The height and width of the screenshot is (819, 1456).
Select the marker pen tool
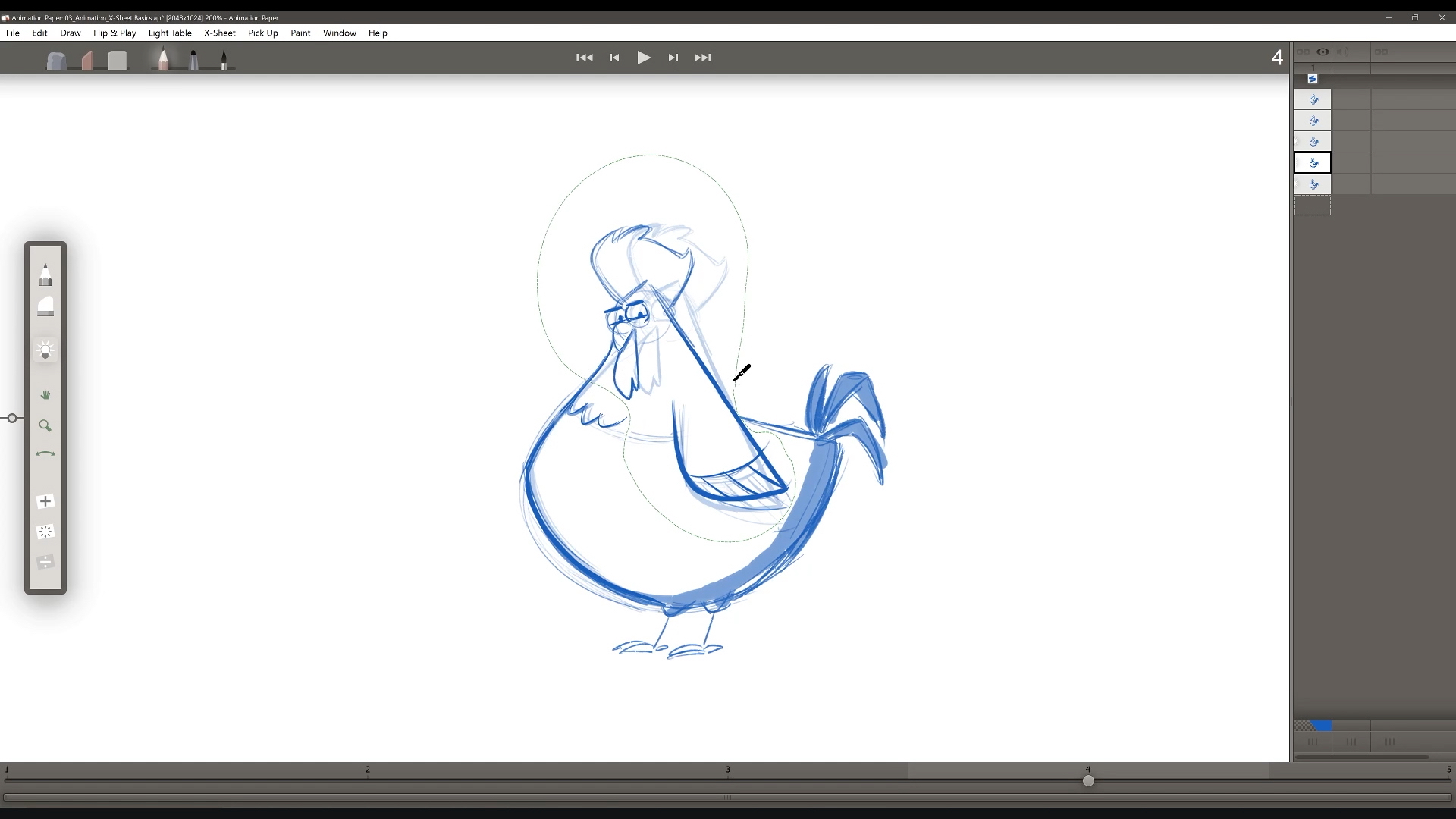coord(193,59)
